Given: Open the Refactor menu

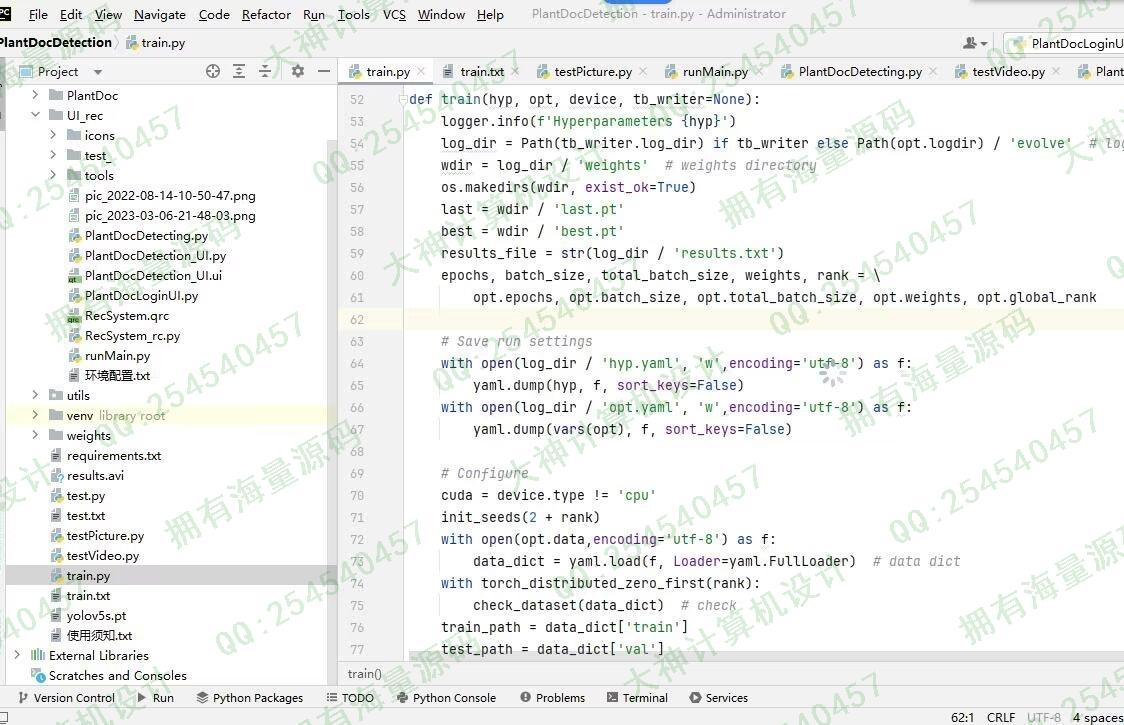Looking at the screenshot, I should click(x=266, y=14).
